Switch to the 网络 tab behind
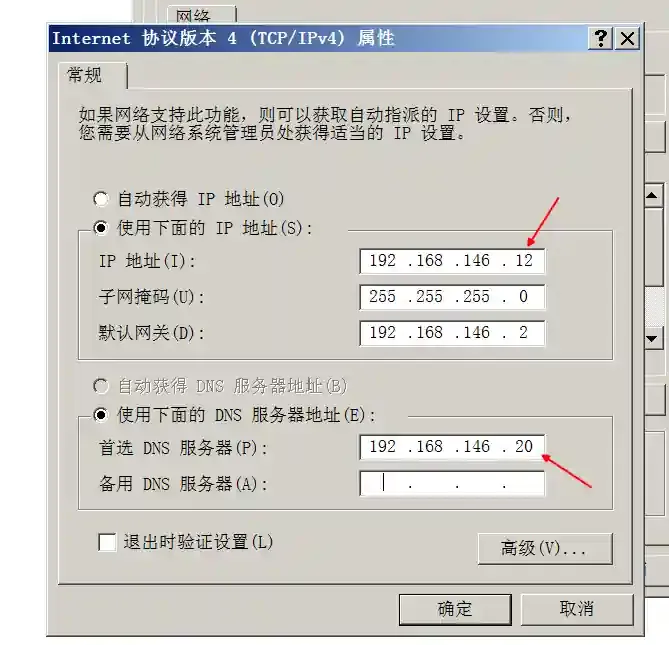This screenshot has width=669, height=645. (x=194, y=16)
